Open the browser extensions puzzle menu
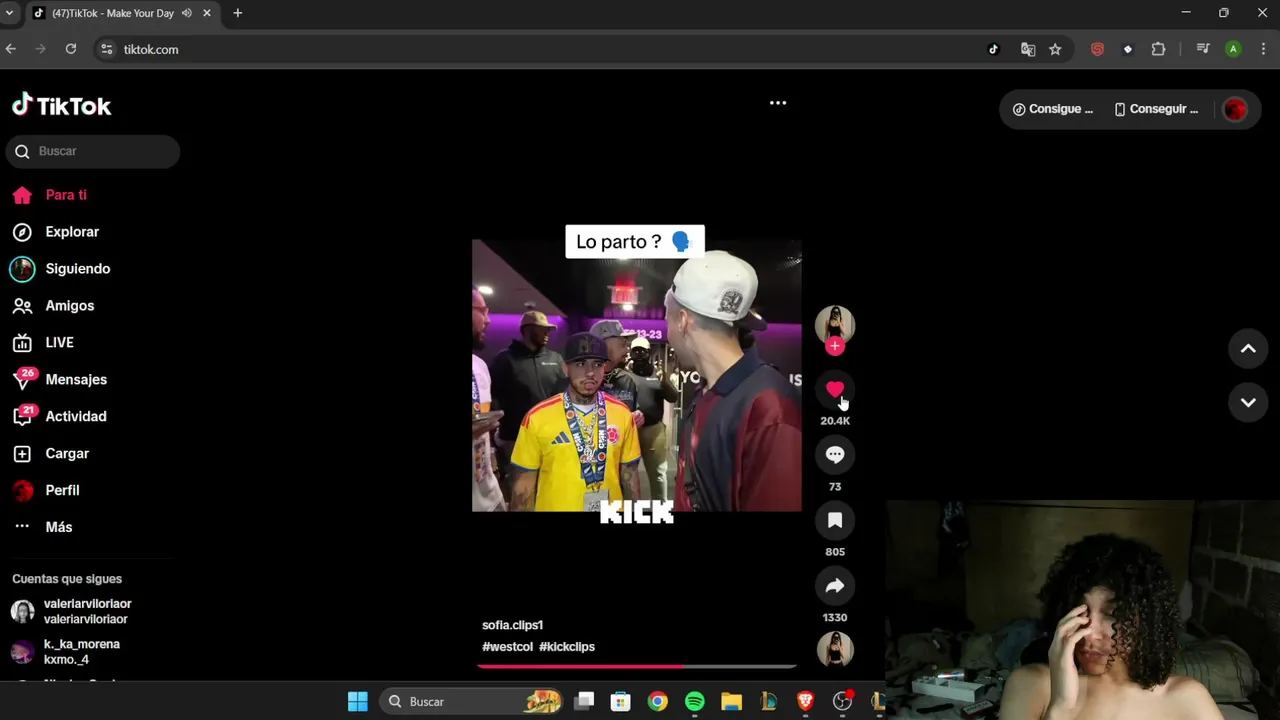The image size is (1280, 720). click(x=1158, y=49)
